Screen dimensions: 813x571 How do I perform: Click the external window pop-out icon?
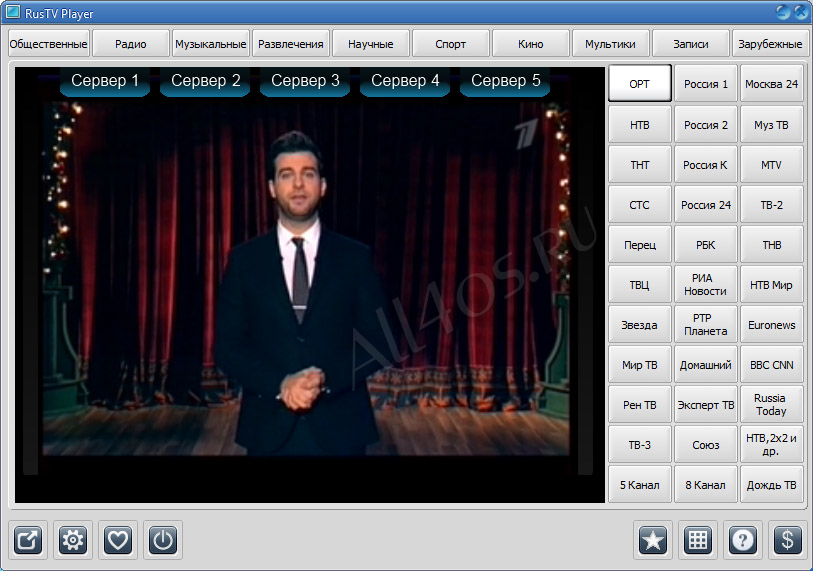point(28,540)
